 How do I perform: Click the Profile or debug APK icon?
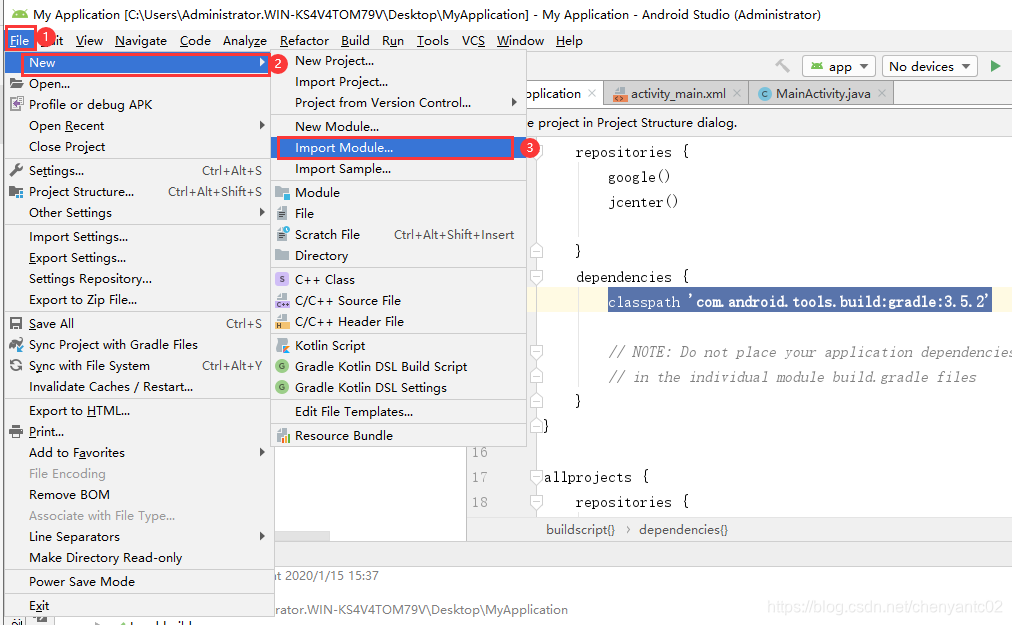[x=16, y=104]
